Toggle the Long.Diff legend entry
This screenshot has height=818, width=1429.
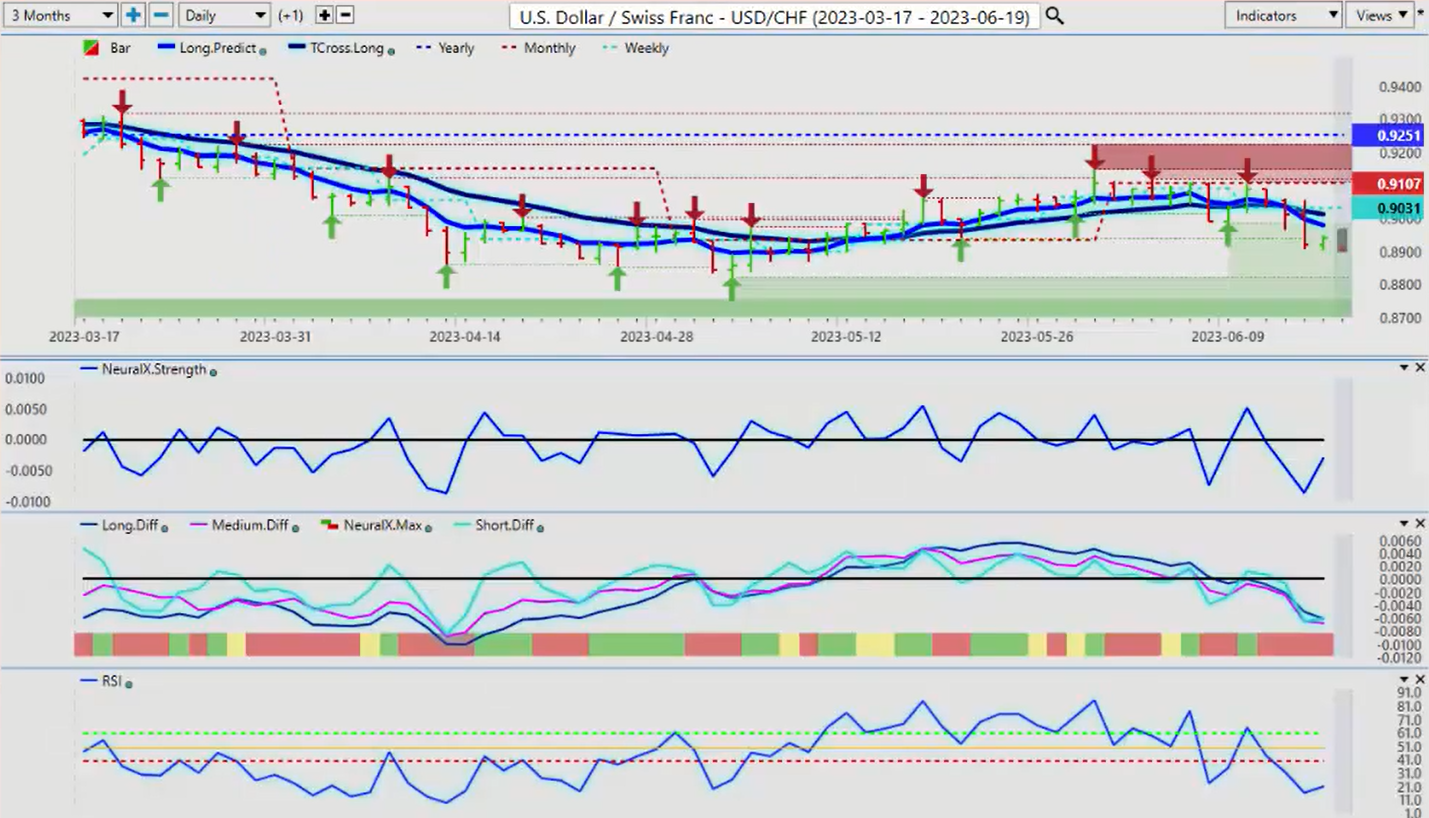pos(120,525)
